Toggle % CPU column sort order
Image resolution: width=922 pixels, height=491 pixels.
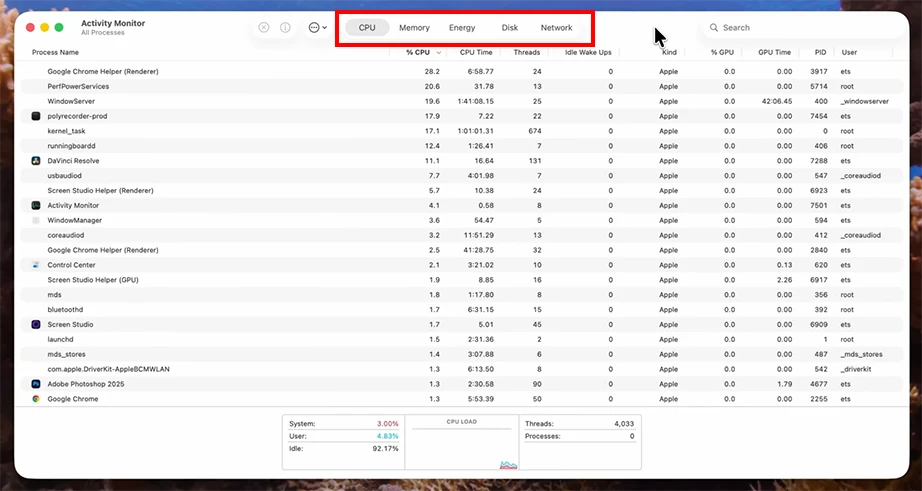pyautogui.click(x=417, y=52)
